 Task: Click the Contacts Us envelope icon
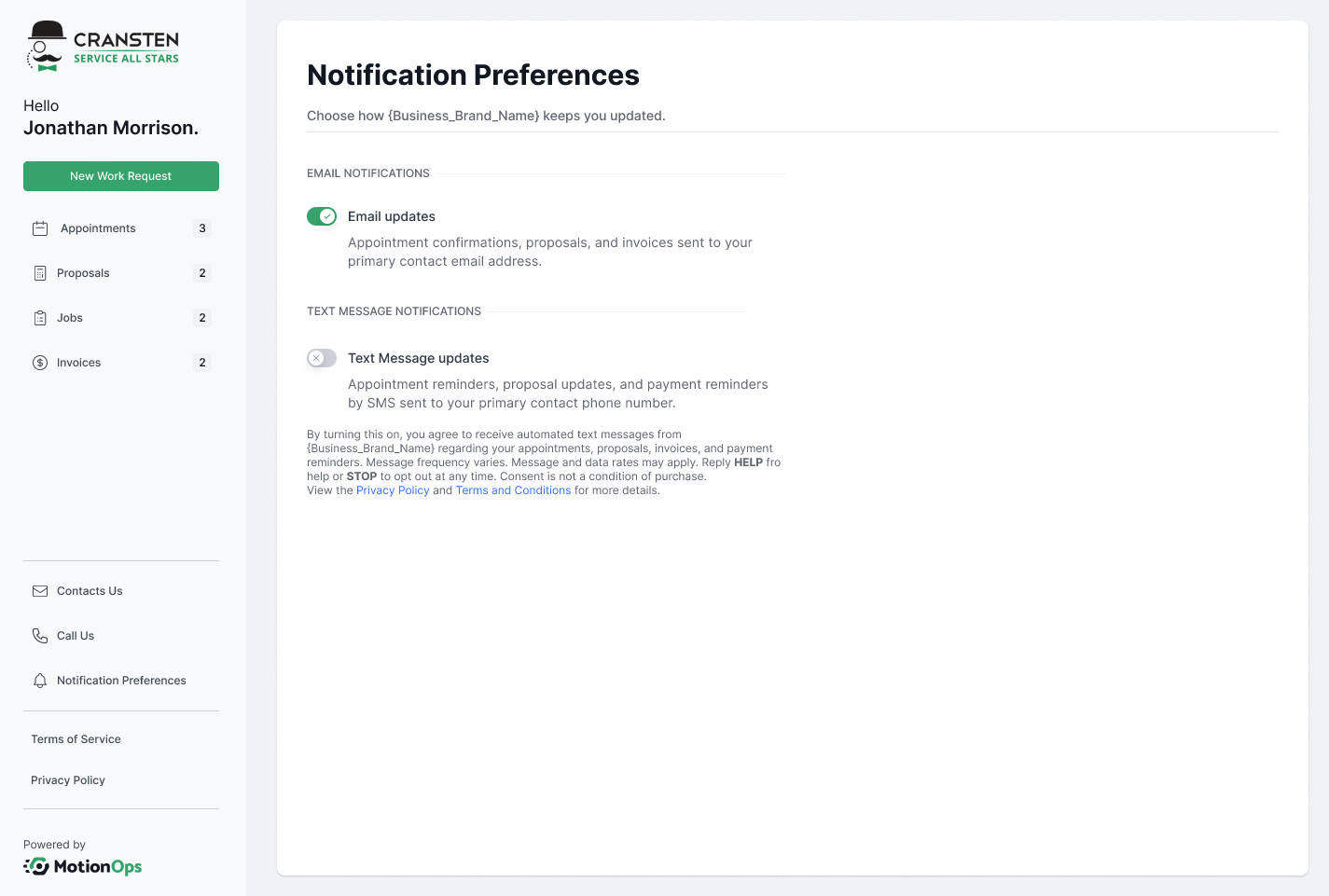(40, 591)
